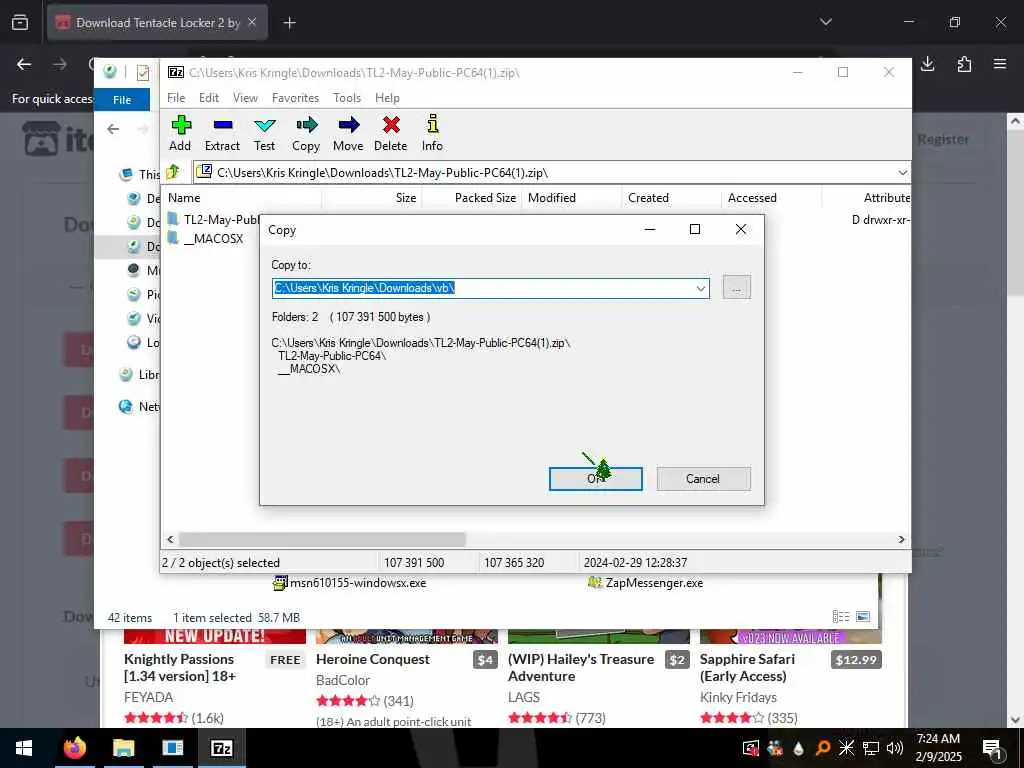Viewport: 1024px width, 768px height.
Task: Open the tab list dropdown chevron
Action: click(x=825, y=22)
